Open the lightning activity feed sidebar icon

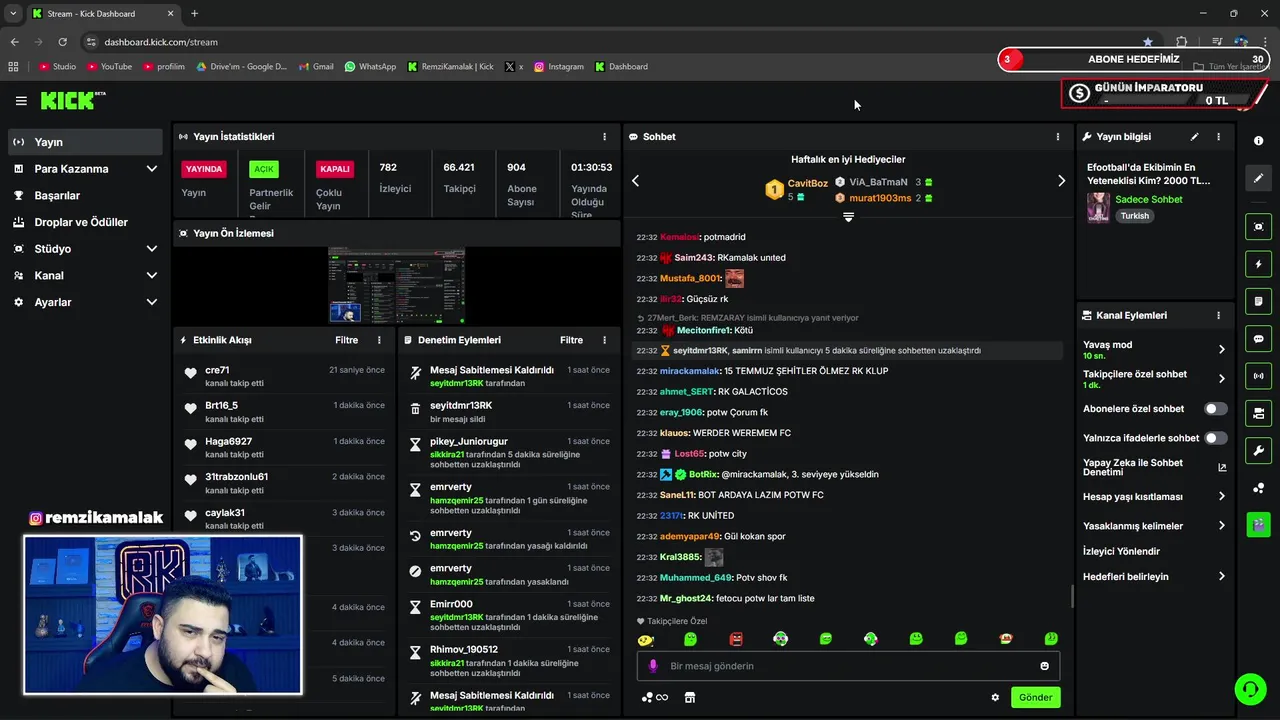pyautogui.click(x=1259, y=264)
